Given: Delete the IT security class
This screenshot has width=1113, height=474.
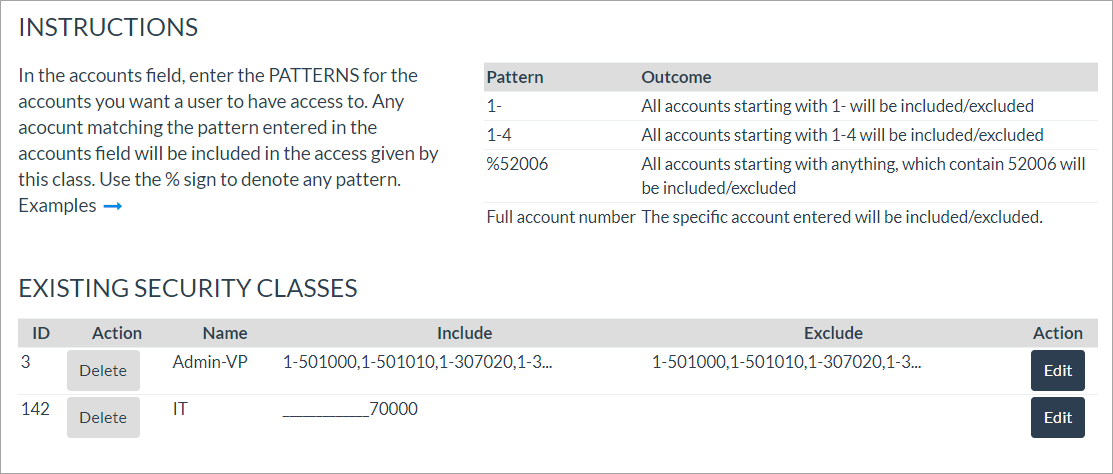Looking at the screenshot, I should (x=103, y=417).
